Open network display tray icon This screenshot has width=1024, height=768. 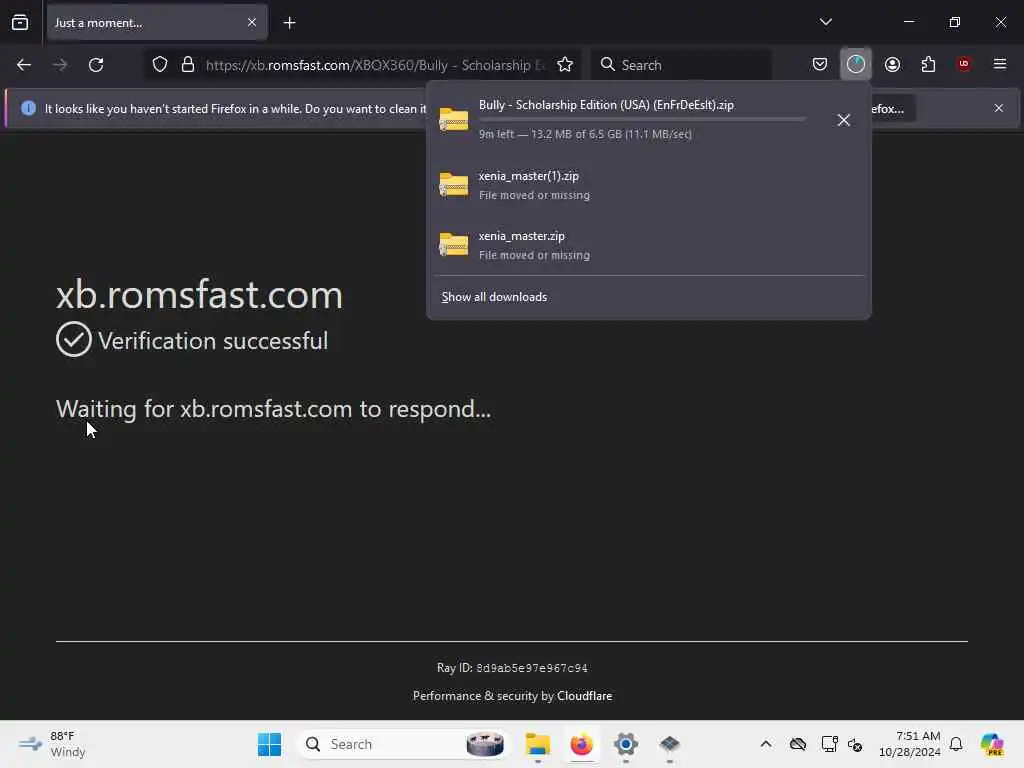point(829,744)
